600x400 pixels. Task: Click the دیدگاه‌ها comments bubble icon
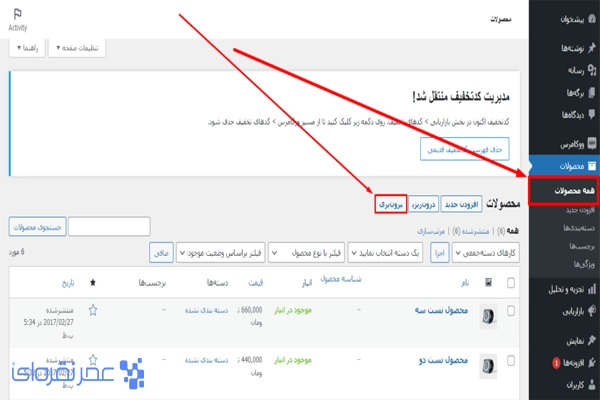[592, 114]
